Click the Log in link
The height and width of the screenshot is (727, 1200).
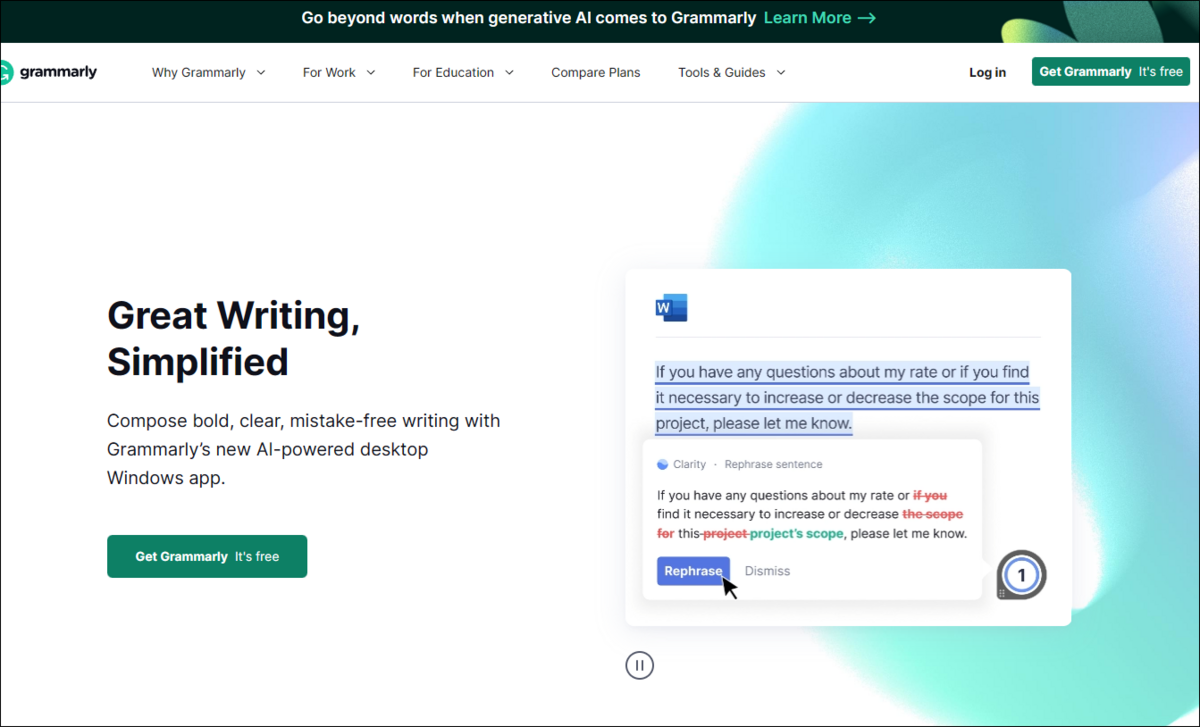(987, 72)
